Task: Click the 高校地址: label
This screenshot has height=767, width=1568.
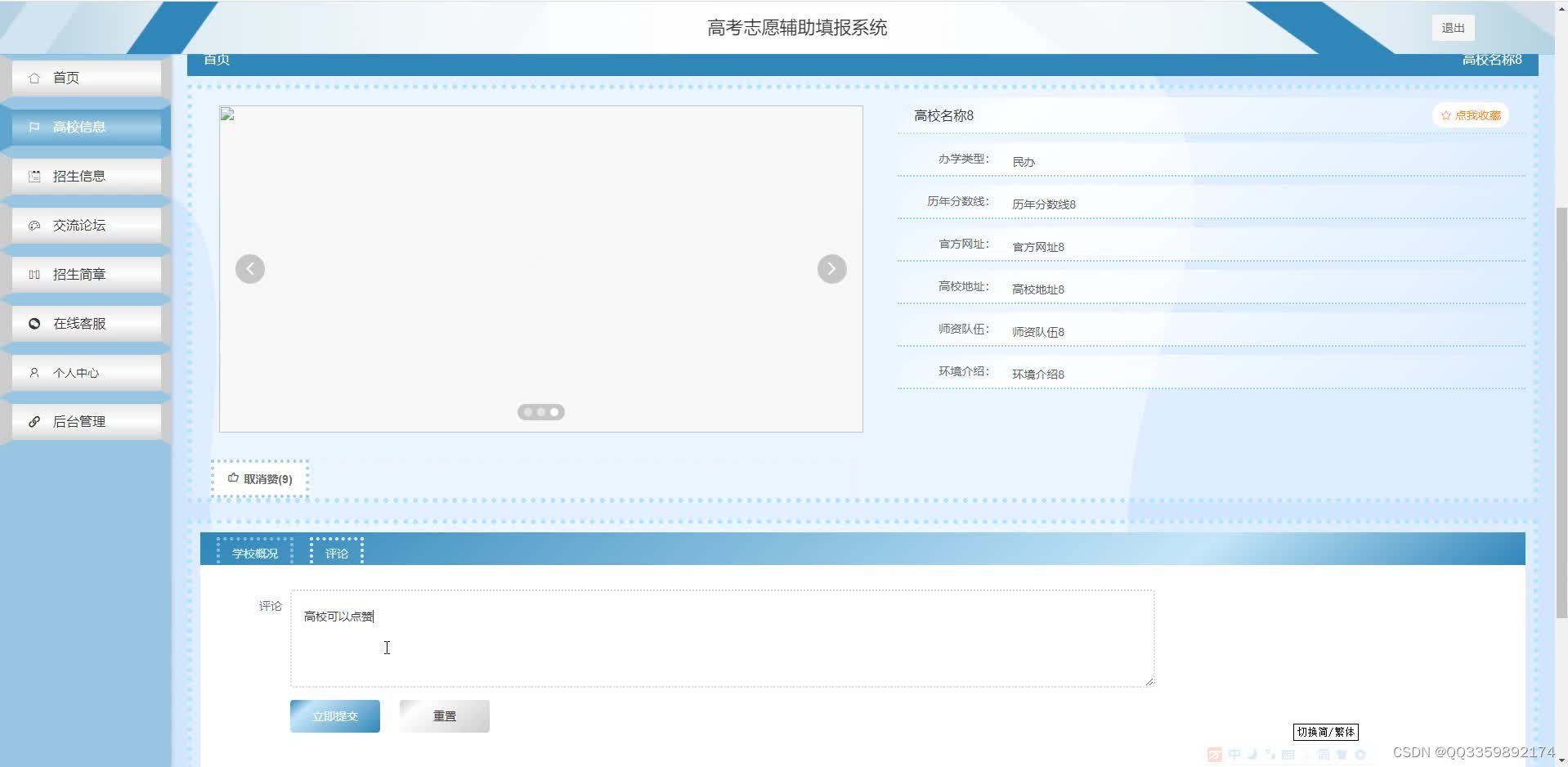Action: 964,286
